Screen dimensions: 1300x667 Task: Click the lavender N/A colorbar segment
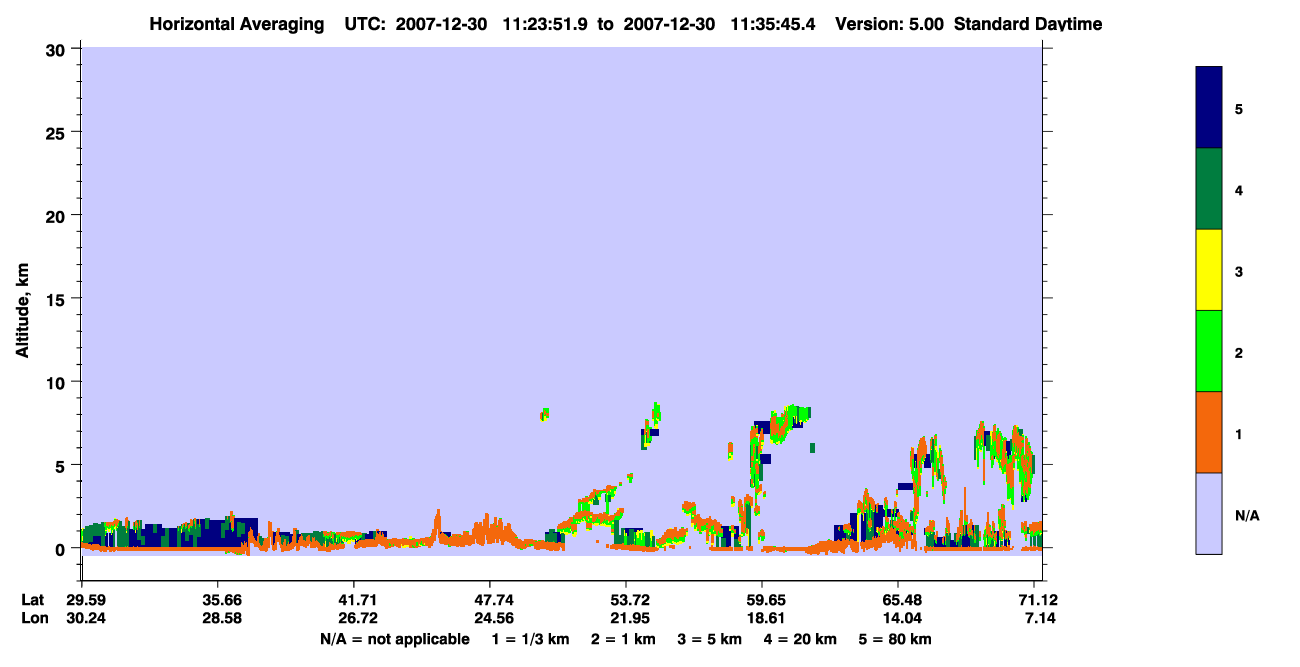(x=1208, y=513)
